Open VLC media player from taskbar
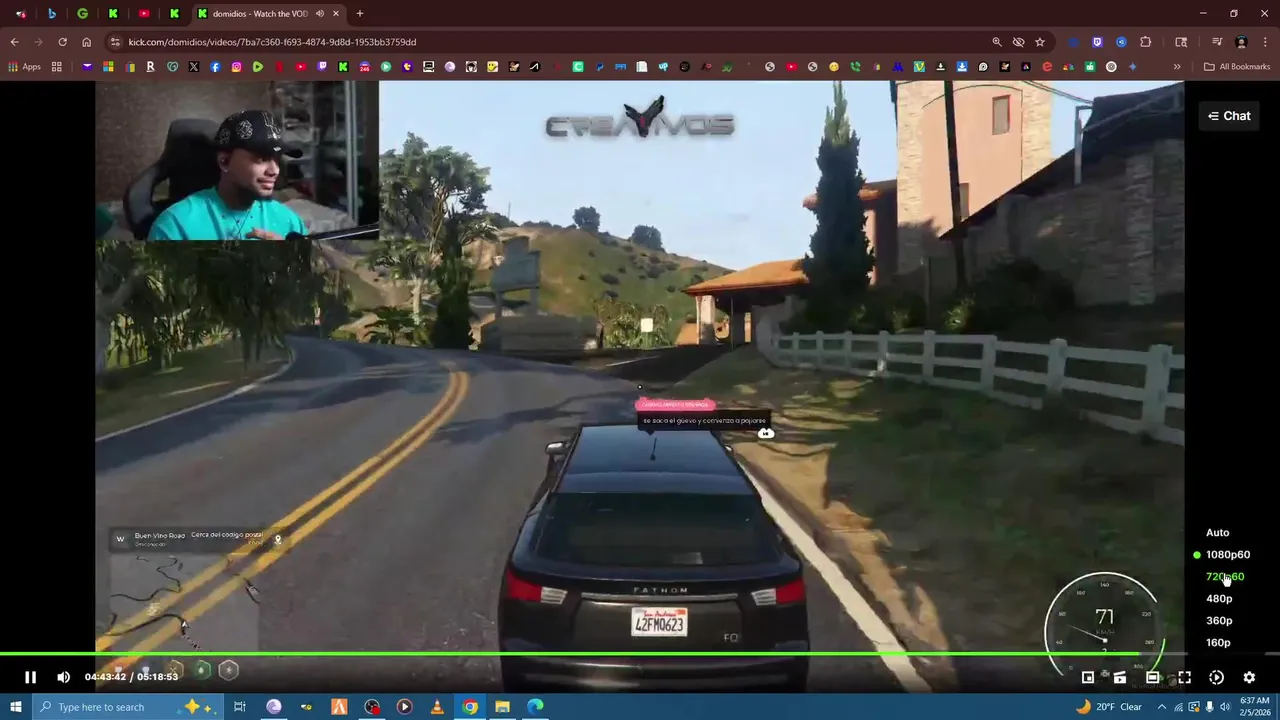 point(437,707)
